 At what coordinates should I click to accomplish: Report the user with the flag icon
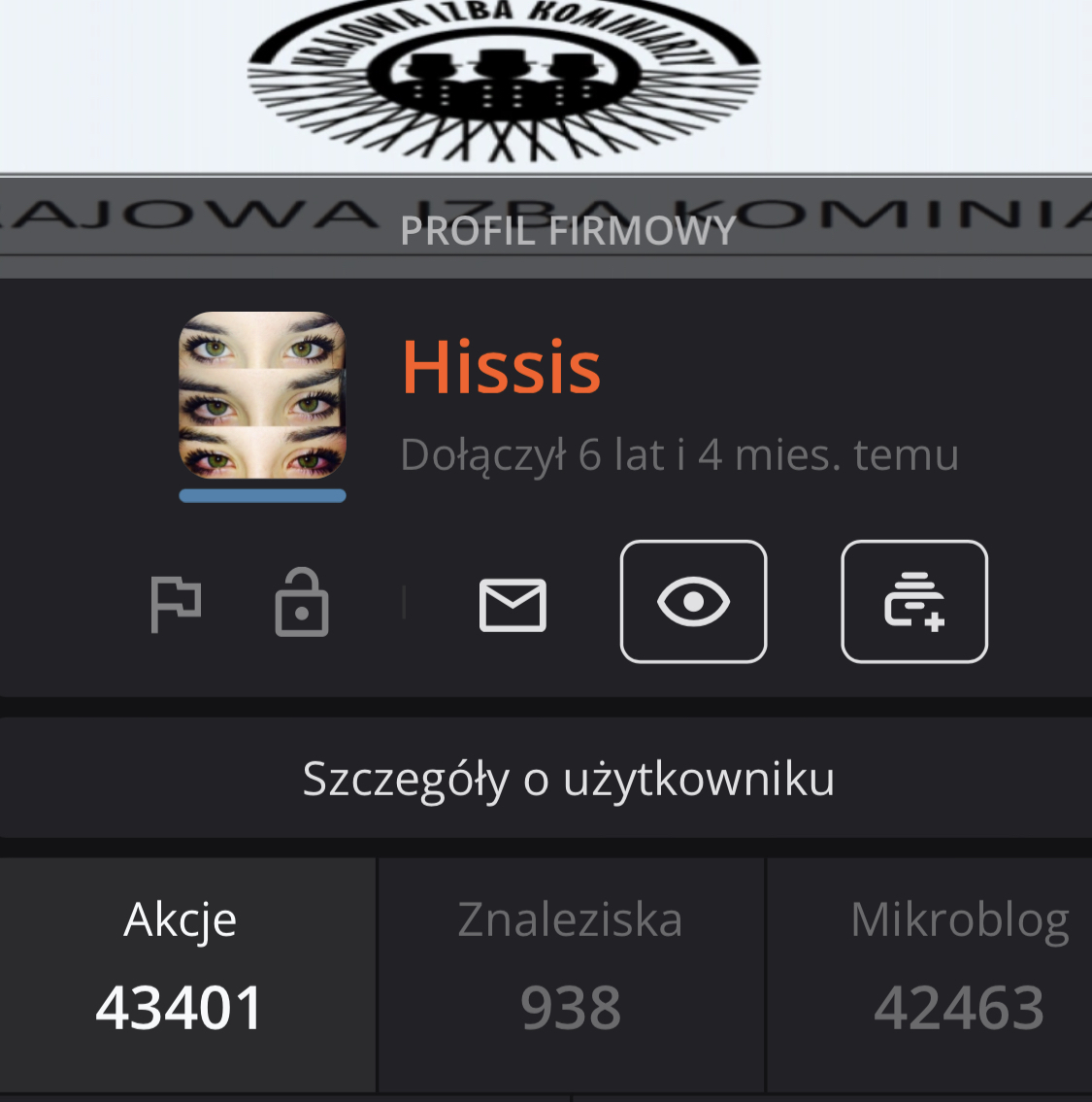click(176, 603)
